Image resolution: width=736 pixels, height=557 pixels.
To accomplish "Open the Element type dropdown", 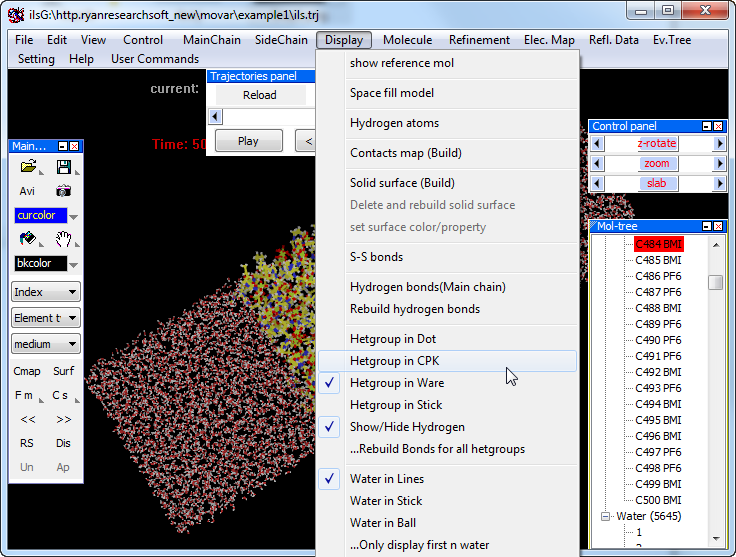I will 46,318.
